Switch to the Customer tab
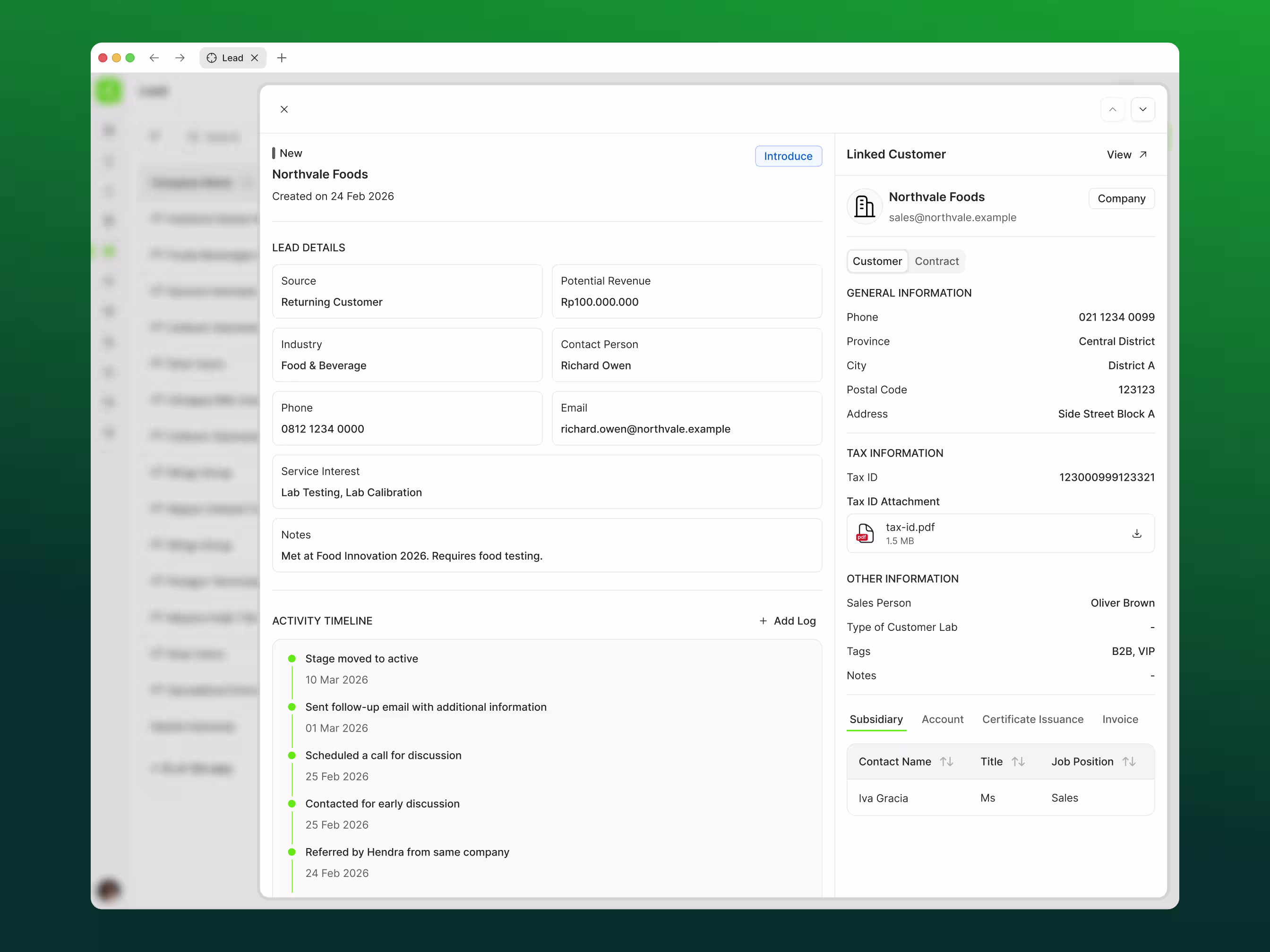The height and width of the screenshot is (952, 1270). tap(877, 261)
